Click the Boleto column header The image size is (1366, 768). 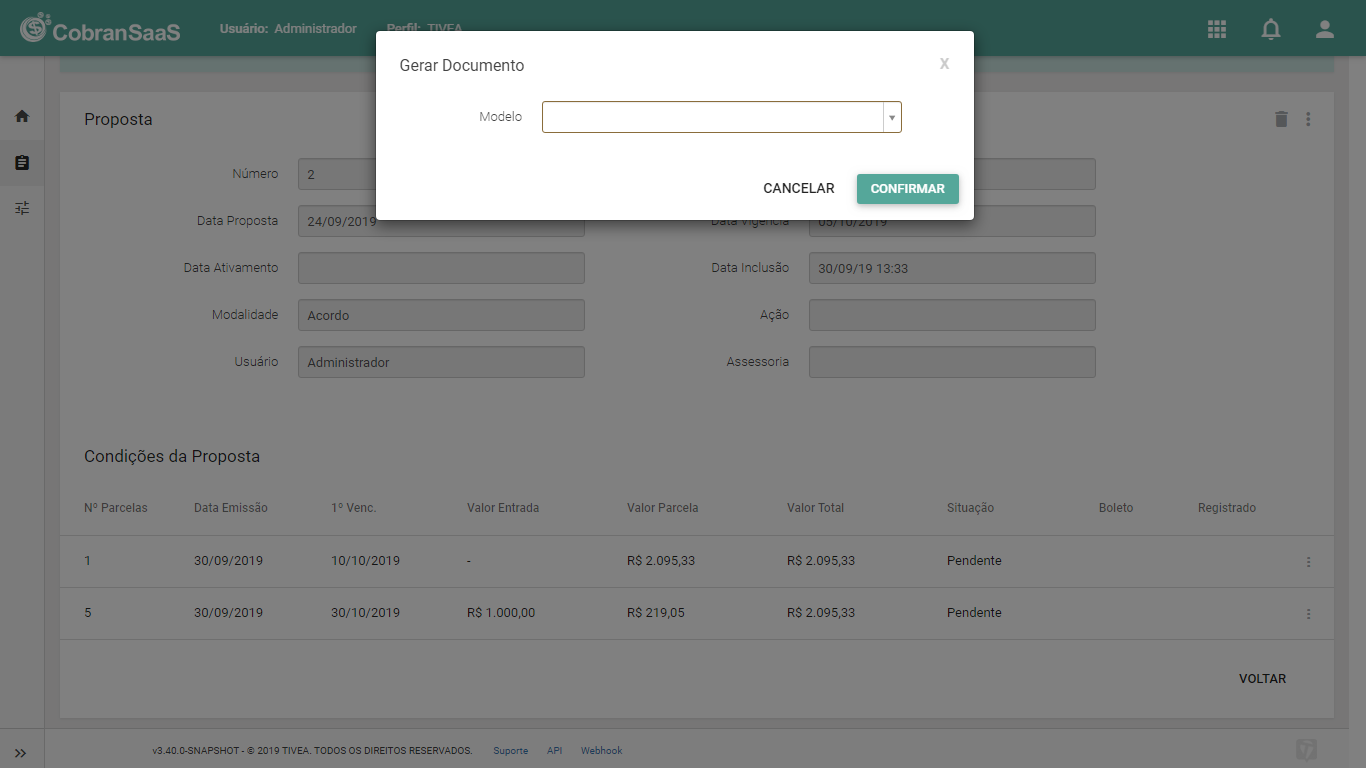pos(1116,508)
